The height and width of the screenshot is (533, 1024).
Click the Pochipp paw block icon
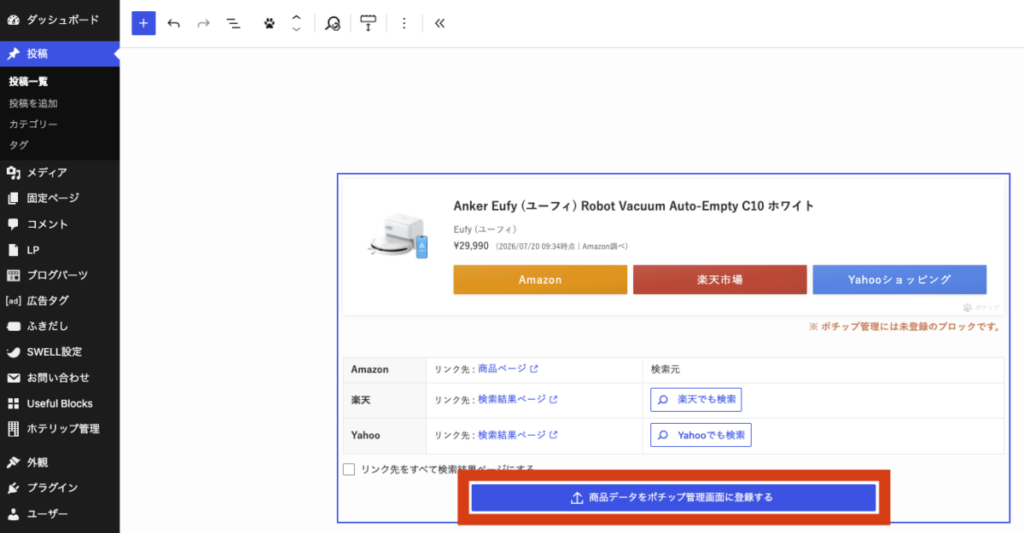[x=269, y=24]
